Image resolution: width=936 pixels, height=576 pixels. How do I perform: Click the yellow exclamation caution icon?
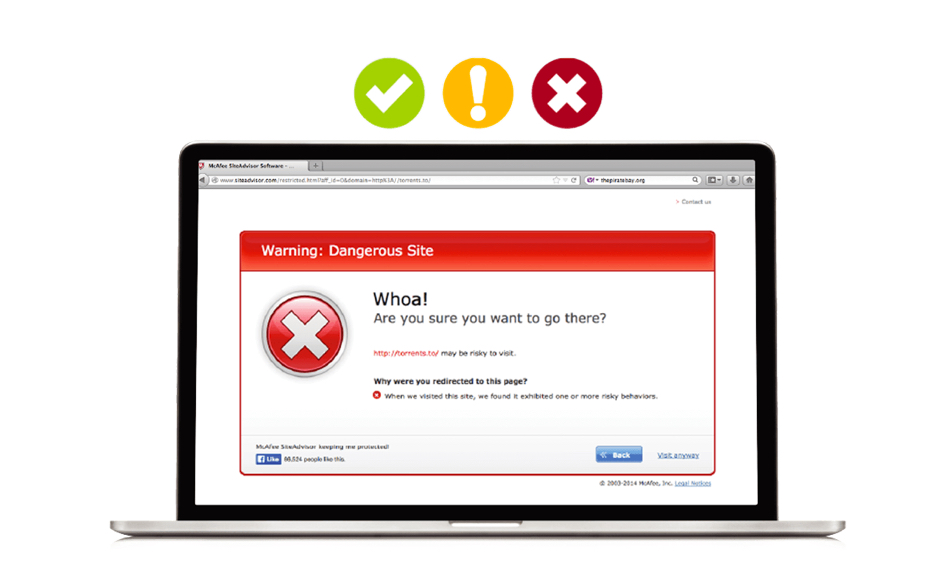pos(478,93)
